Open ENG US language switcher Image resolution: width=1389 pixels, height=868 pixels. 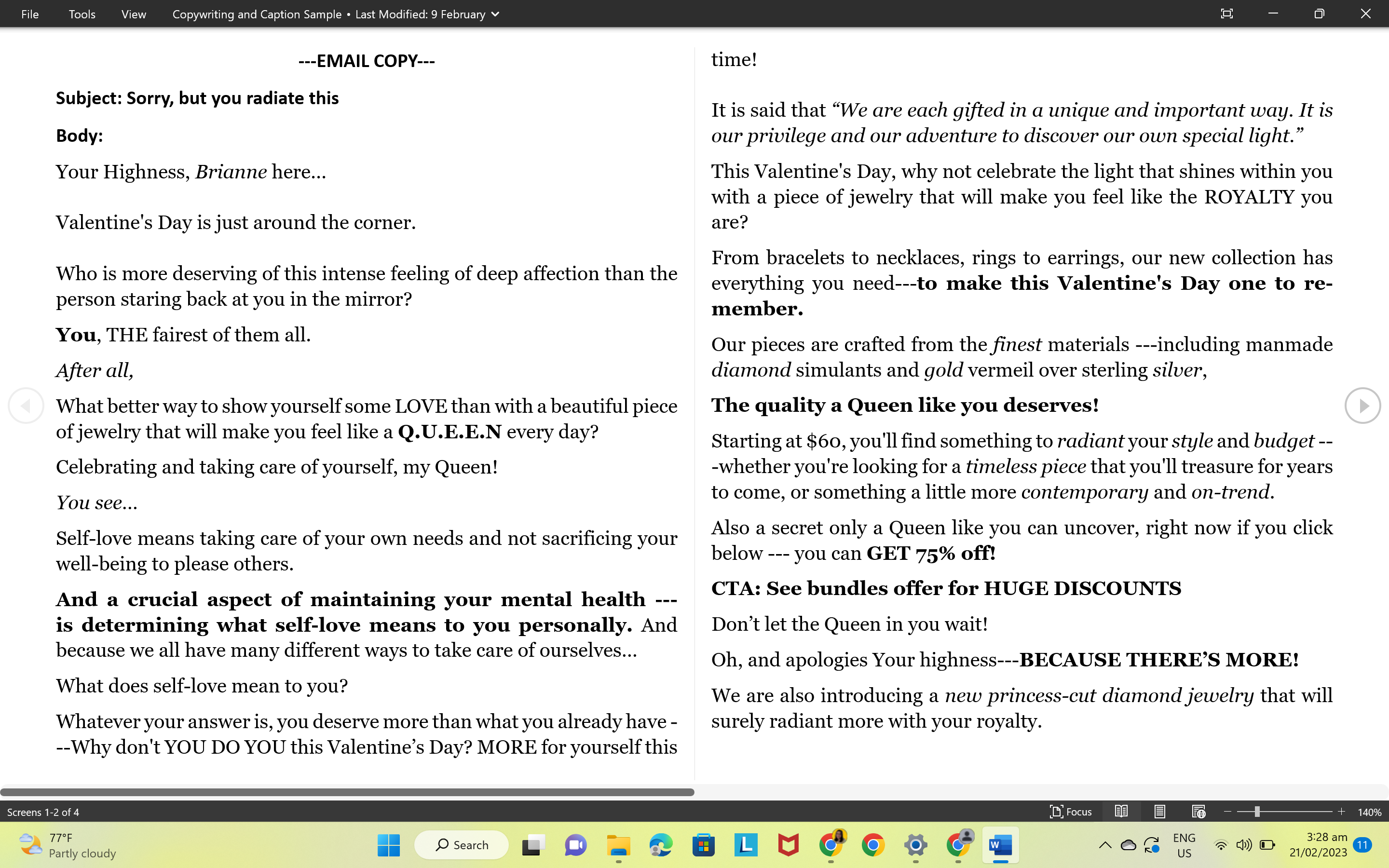[x=1184, y=844]
